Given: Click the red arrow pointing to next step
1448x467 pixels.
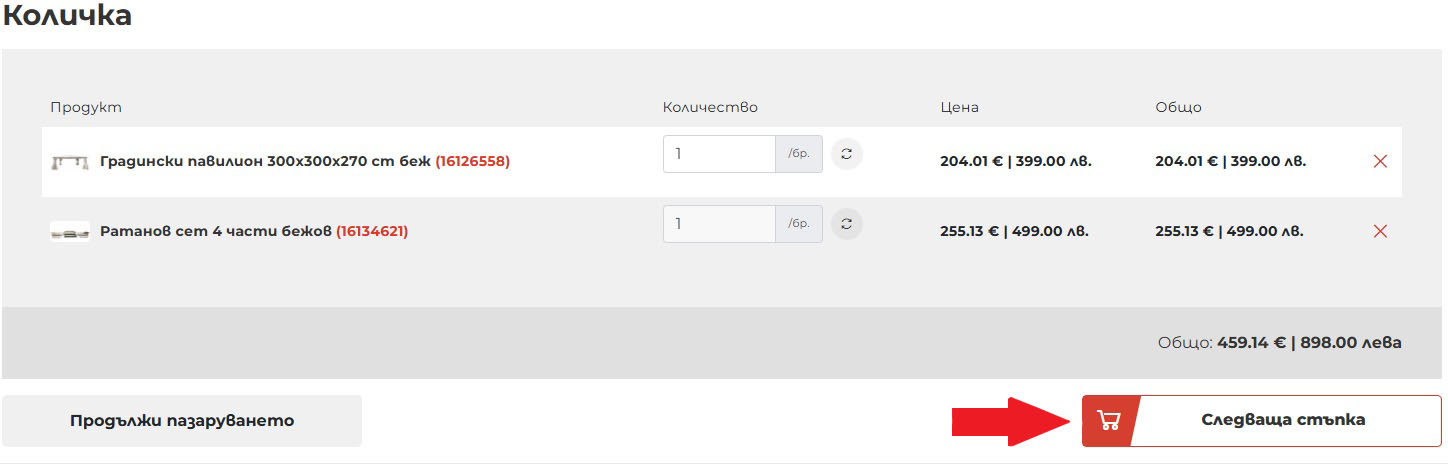Looking at the screenshot, I should [x=1010, y=421].
